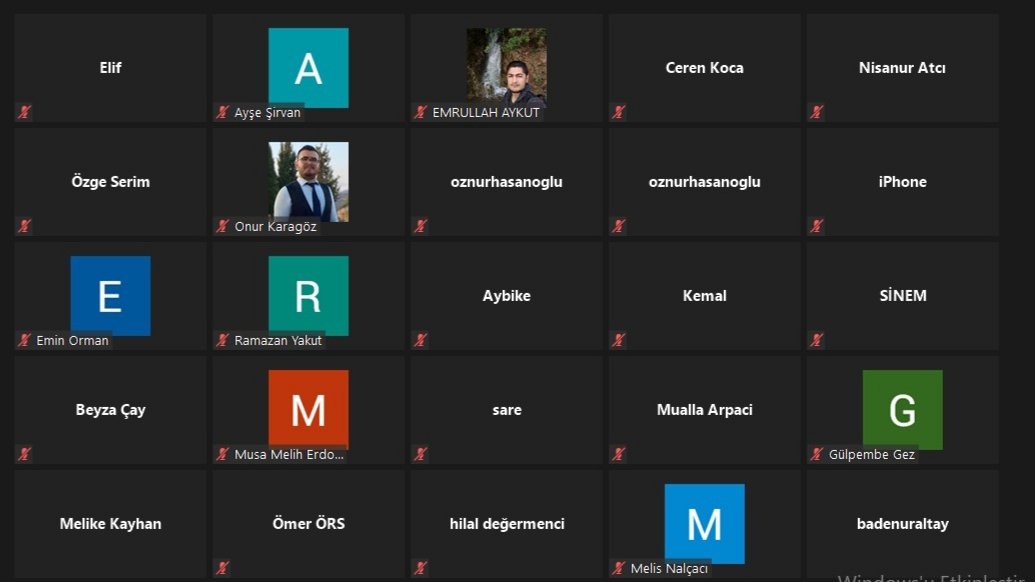Click the Onur Karagöz name label
This screenshot has width=1035, height=582.
(x=275, y=227)
